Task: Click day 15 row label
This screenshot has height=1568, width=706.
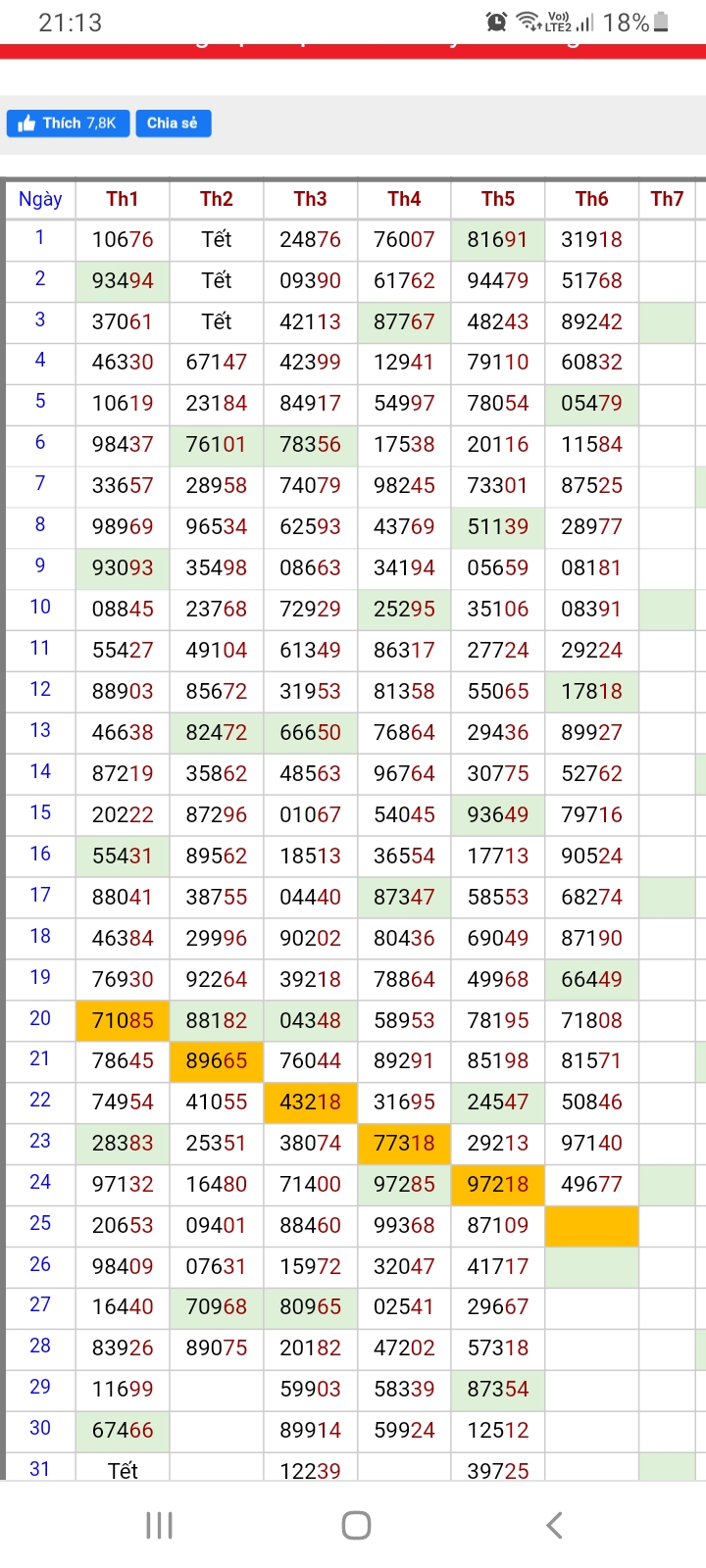Action: click(40, 813)
